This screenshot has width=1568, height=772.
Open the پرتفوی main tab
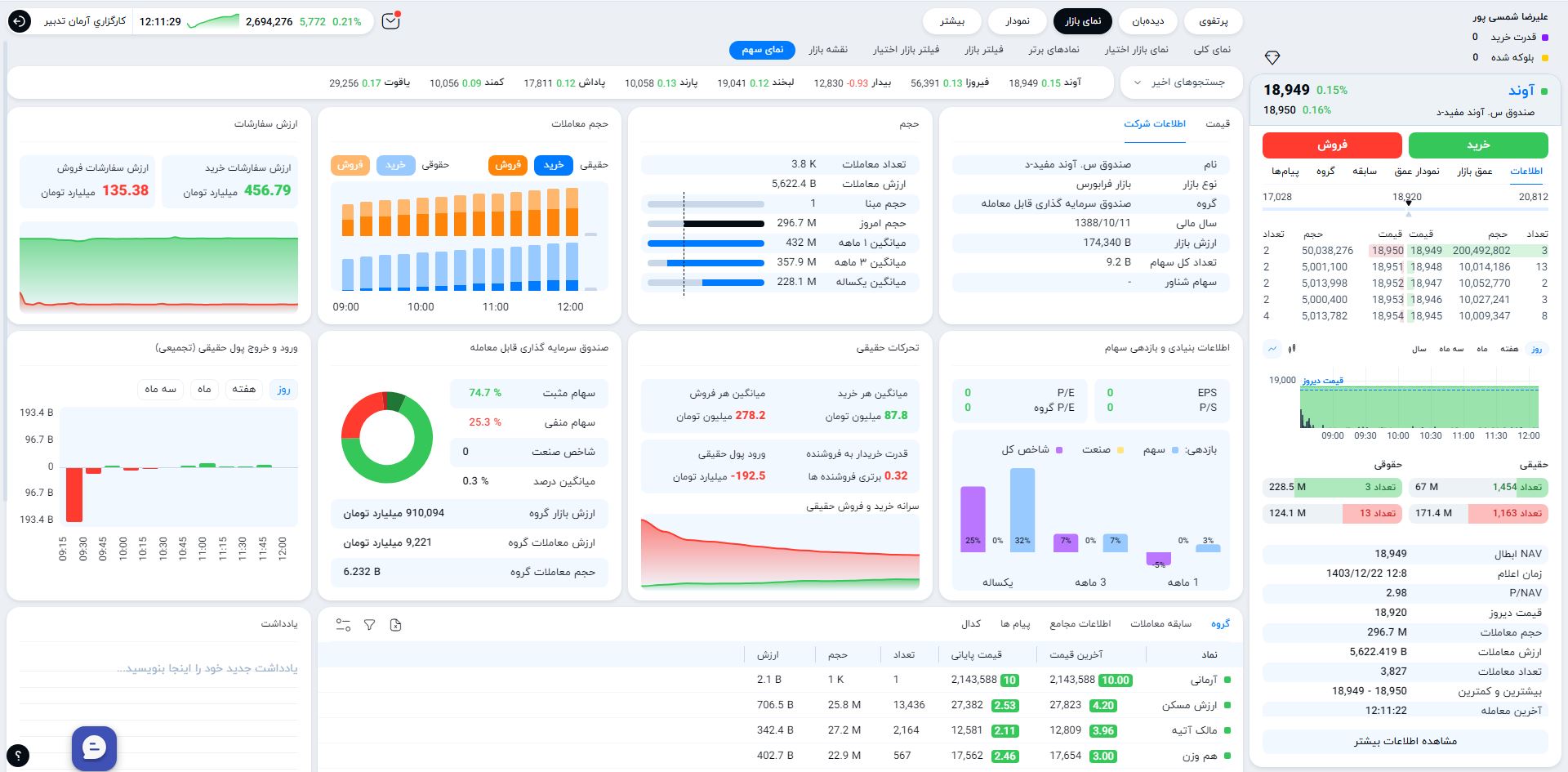point(1213,21)
